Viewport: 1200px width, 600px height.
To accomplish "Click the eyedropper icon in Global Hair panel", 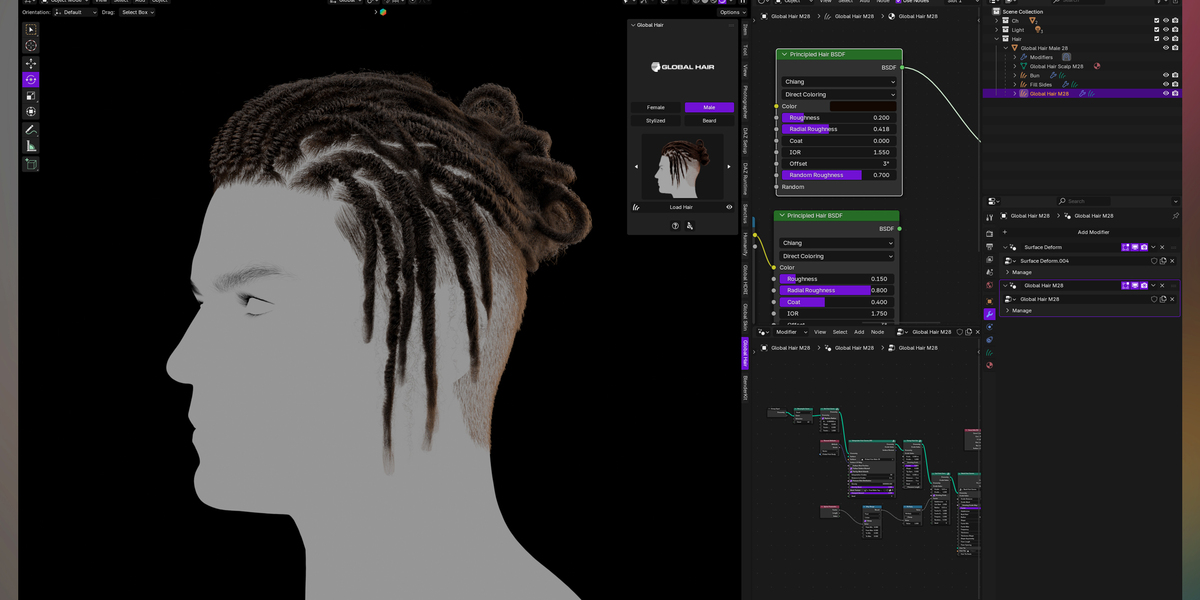I will (x=690, y=226).
